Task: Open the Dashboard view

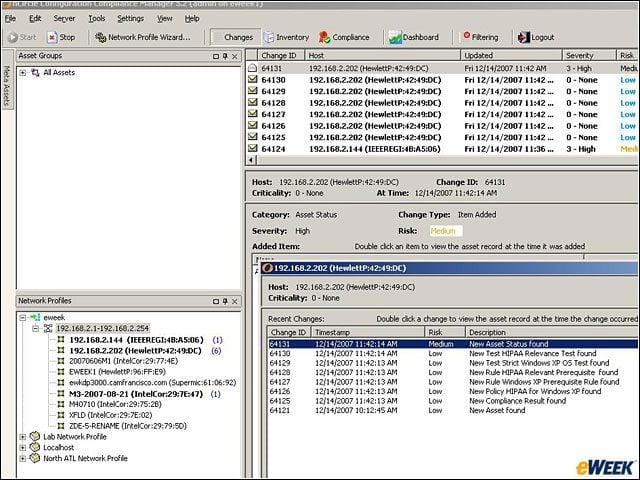Action: (414, 37)
